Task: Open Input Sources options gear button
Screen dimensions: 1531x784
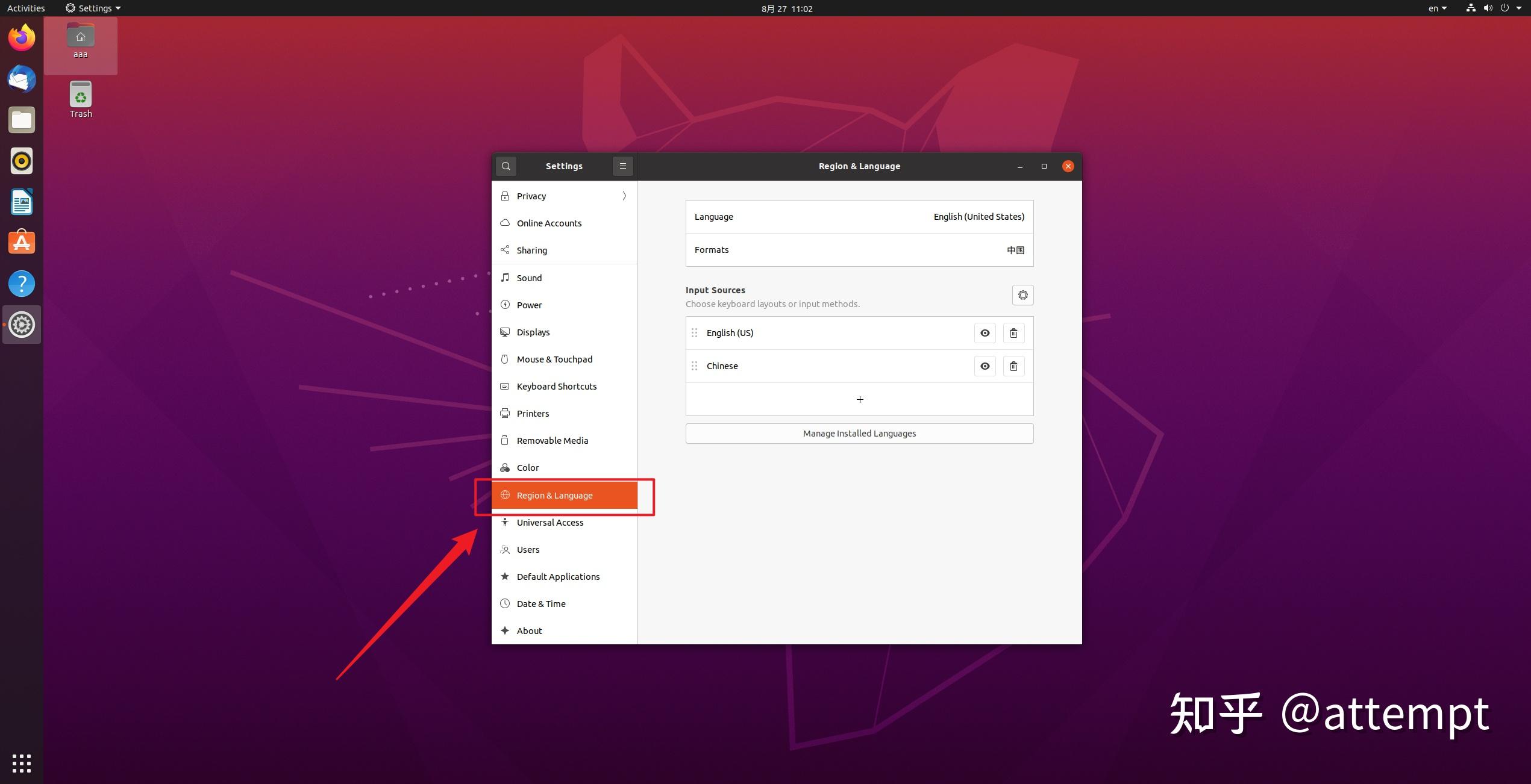Action: 1022,295
